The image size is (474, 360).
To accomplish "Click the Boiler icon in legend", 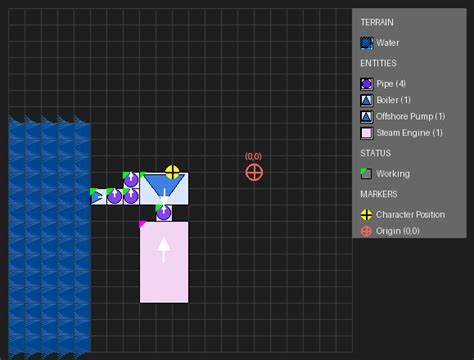I will (x=367, y=100).
